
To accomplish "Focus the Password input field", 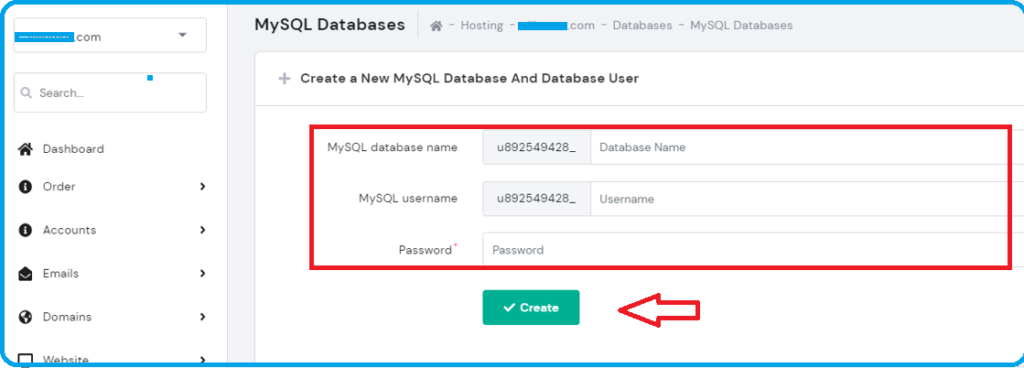I will (753, 250).
